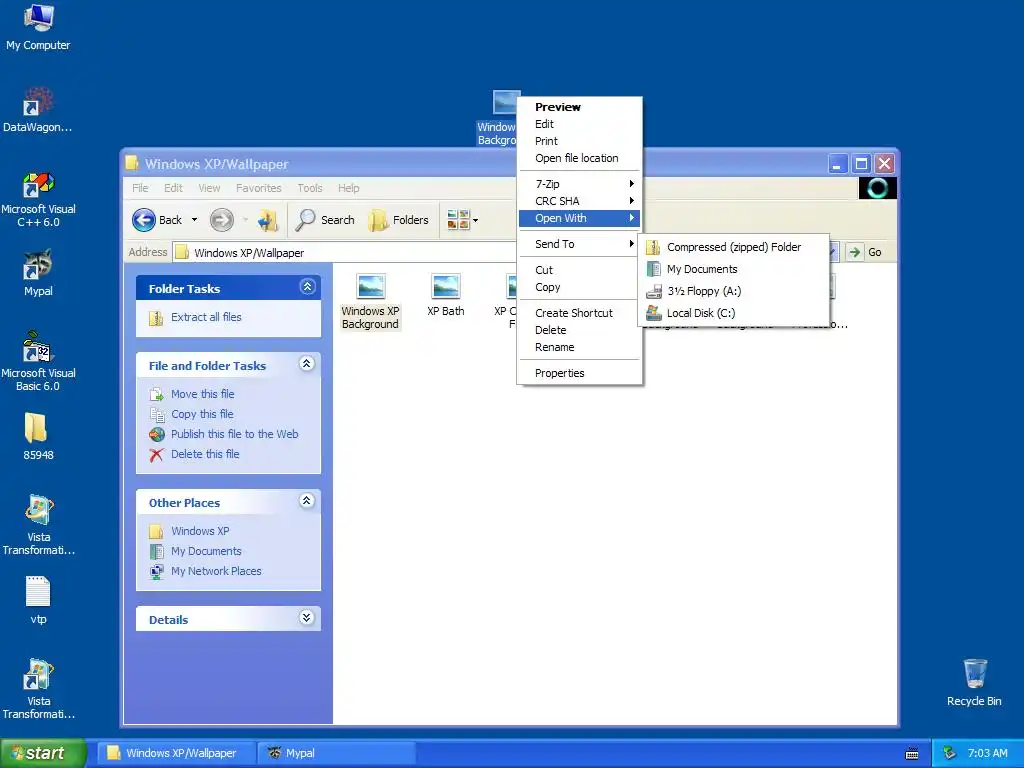Viewport: 1024px width, 768px height.
Task: Launch the DataWagon desktop shortcut
Action: [x=38, y=110]
